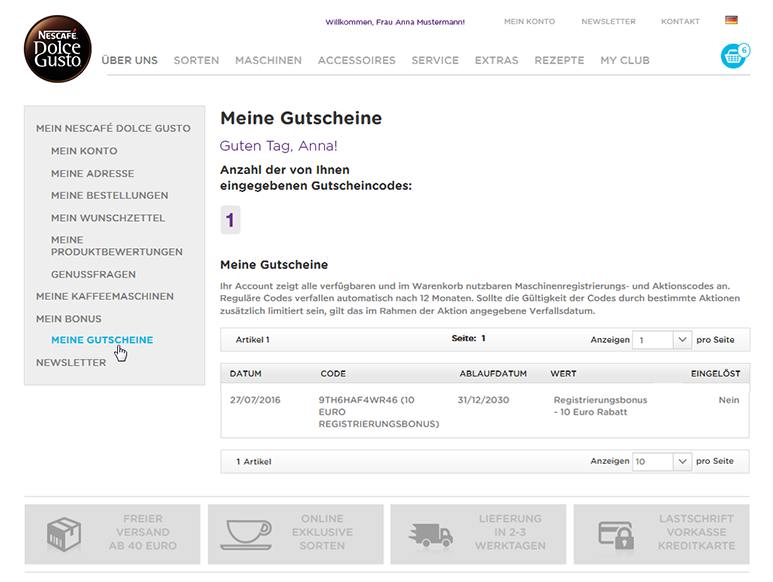This screenshot has height=582, width=773.
Task: Open the EXTRAS menu
Action: (x=496, y=60)
